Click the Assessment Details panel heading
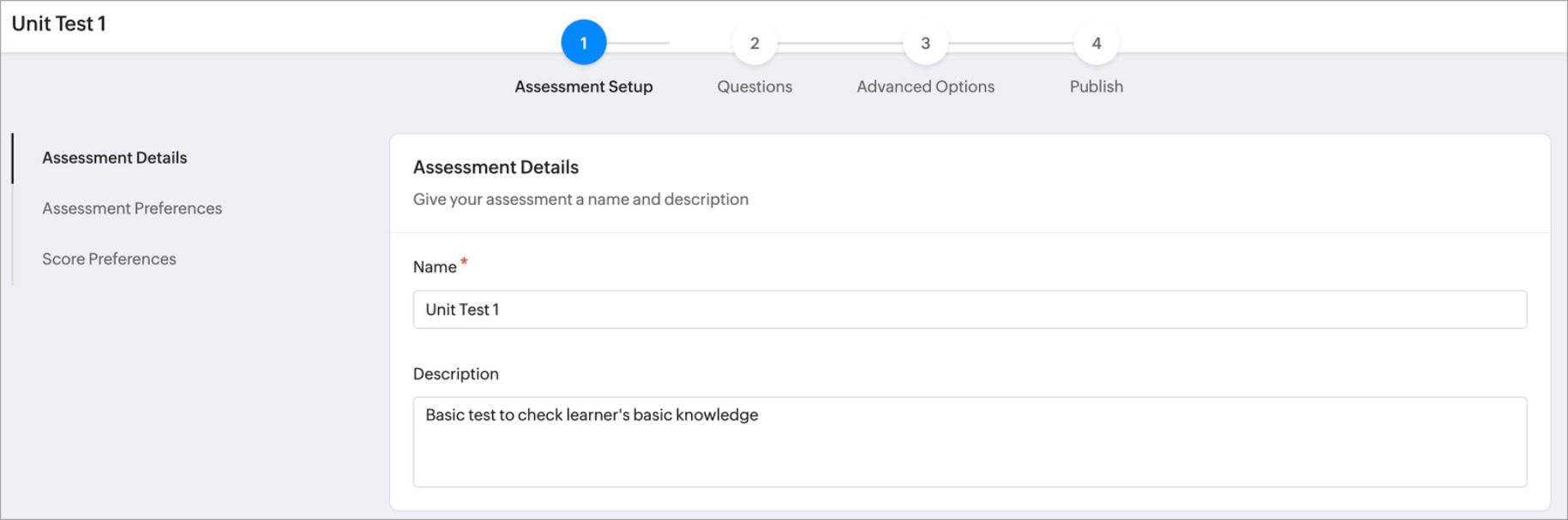The height and width of the screenshot is (520, 1568). tap(496, 167)
